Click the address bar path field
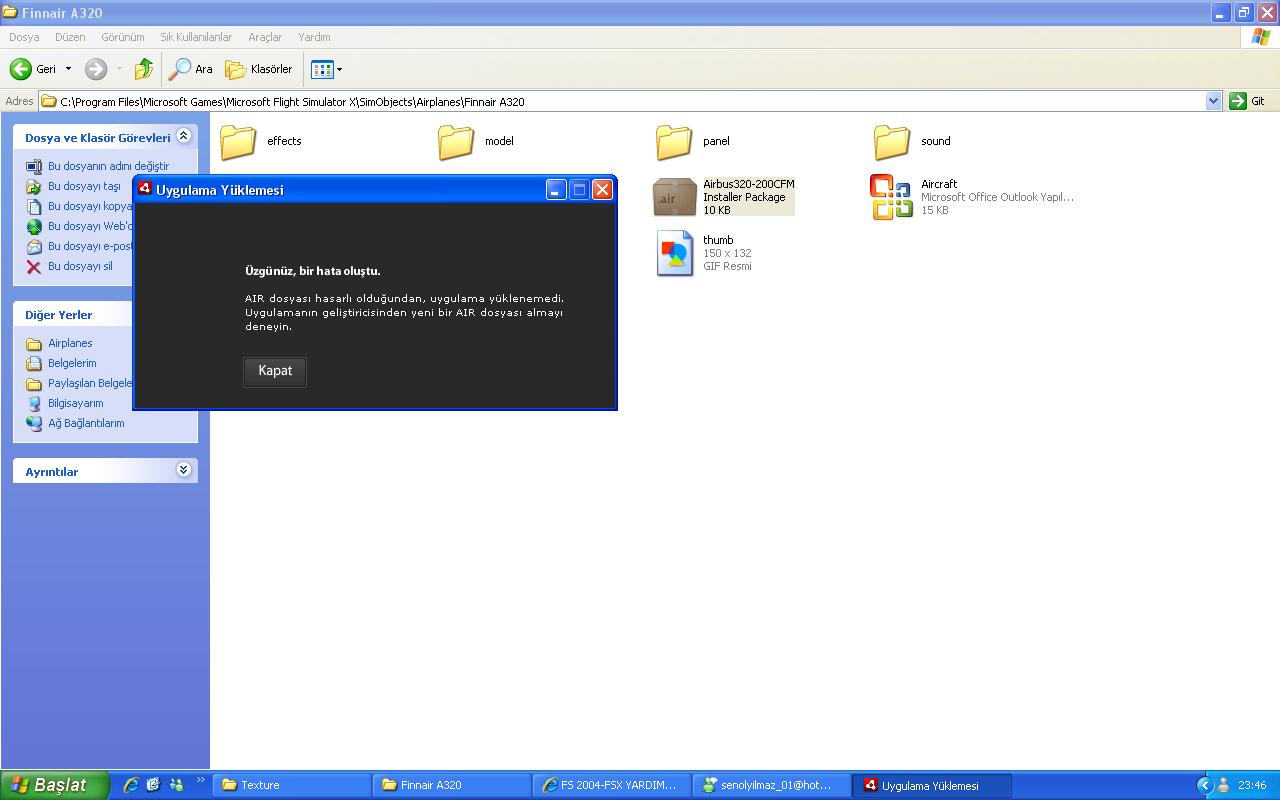The height and width of the screenshot is (800, 1280). click(x=622, y=101)
